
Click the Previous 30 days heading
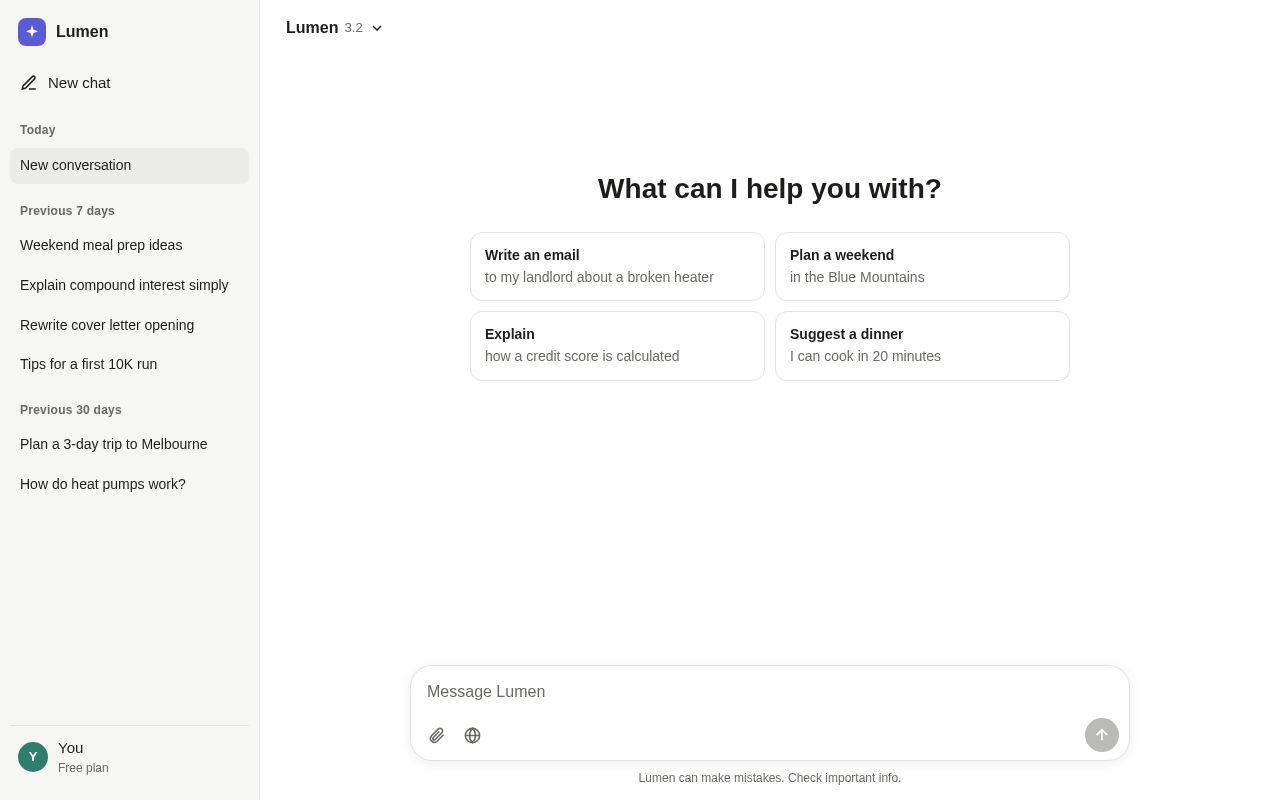(71, 410)
